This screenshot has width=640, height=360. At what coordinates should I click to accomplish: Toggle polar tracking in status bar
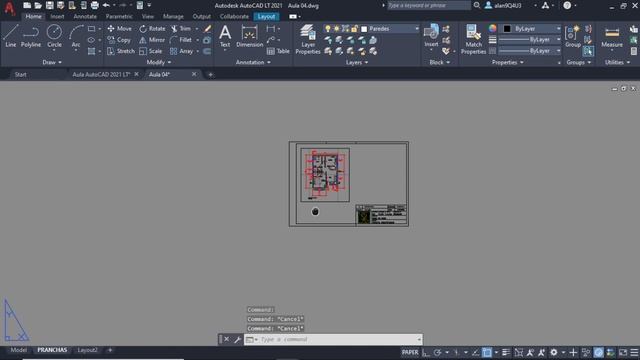437,352
